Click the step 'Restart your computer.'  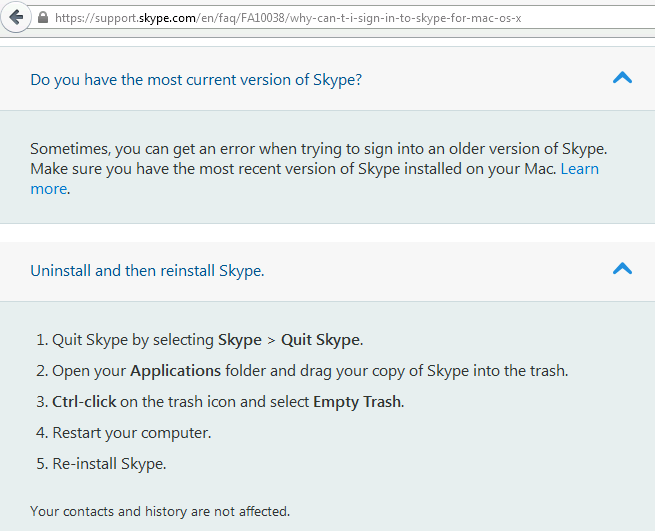[124, 433]
